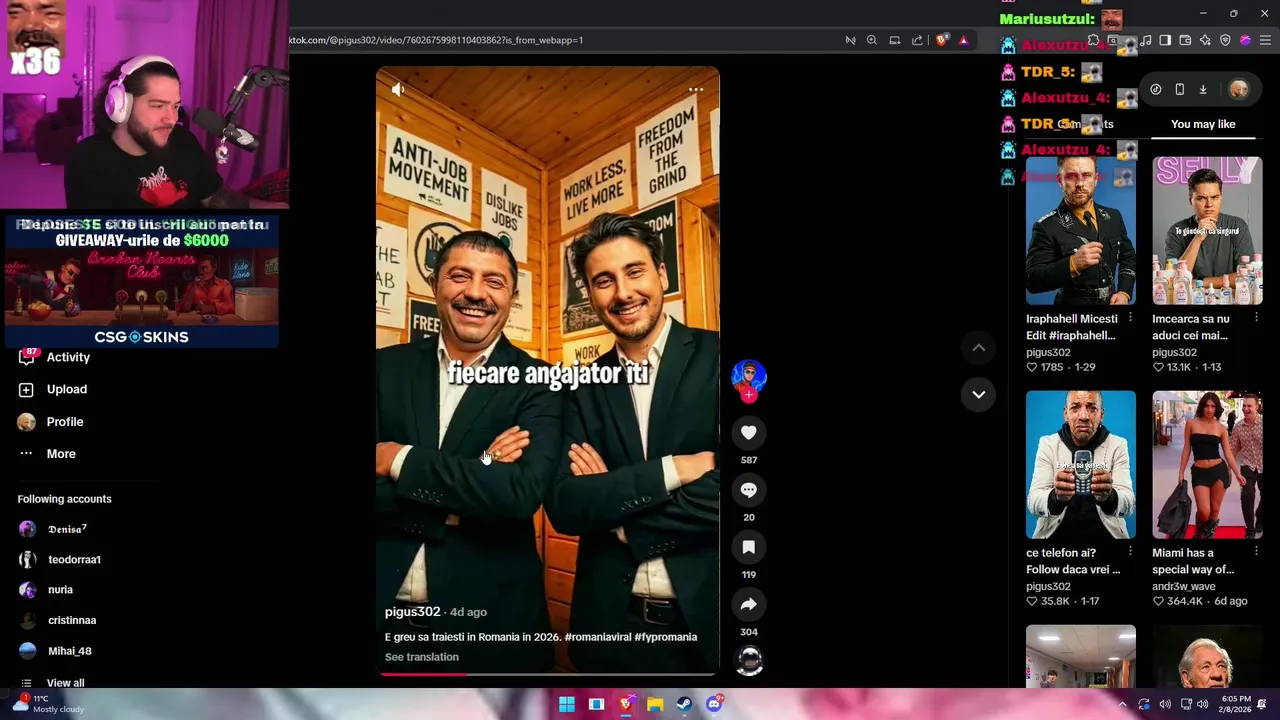Open taskbar weather widget 11°C
The width and height of the screenshot is (1280, 720).
48,704
